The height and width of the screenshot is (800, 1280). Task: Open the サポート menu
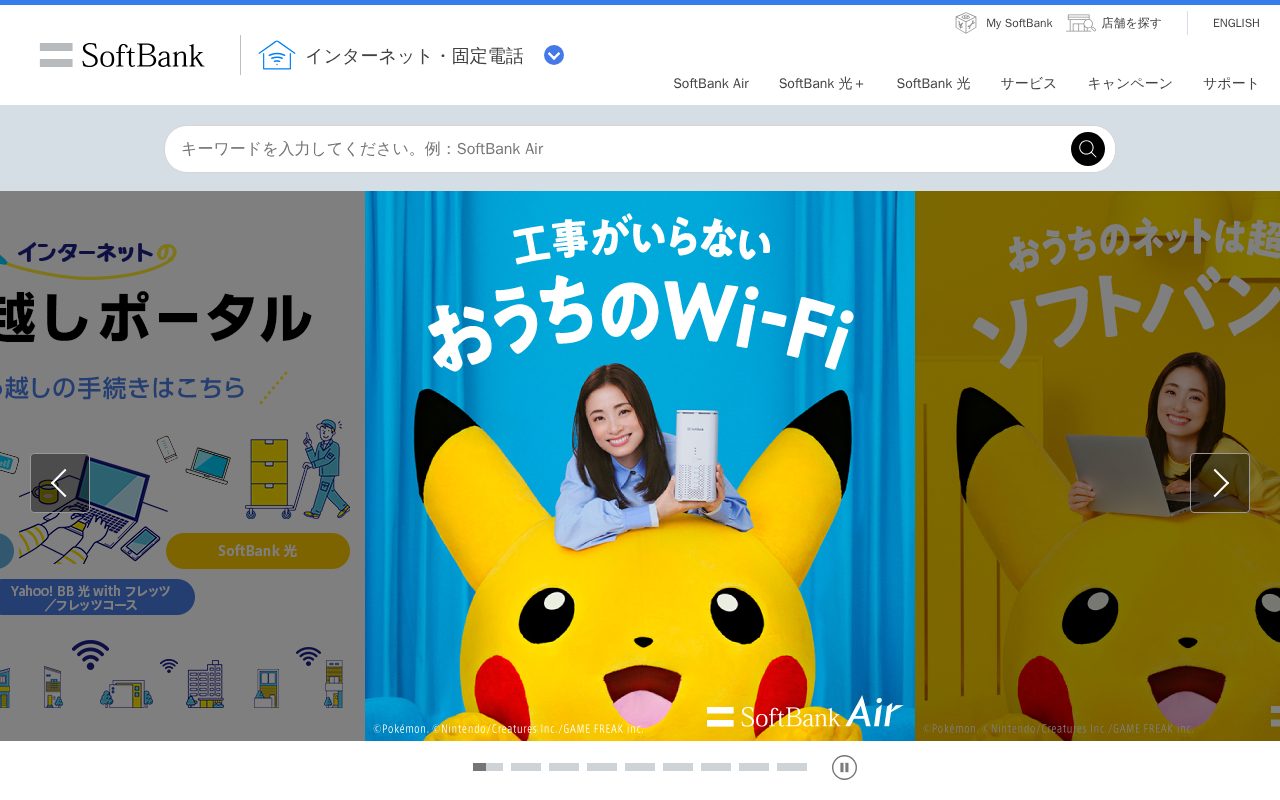click(1231, 83)
